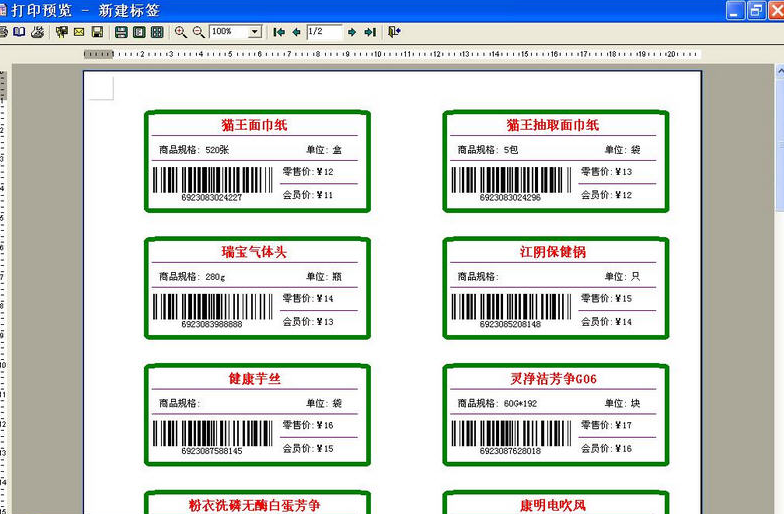Viewport: 784px width, 514px height.
Task: Click 单位: 只 on 江阴保健锅 label
Action: click(622, 276)
